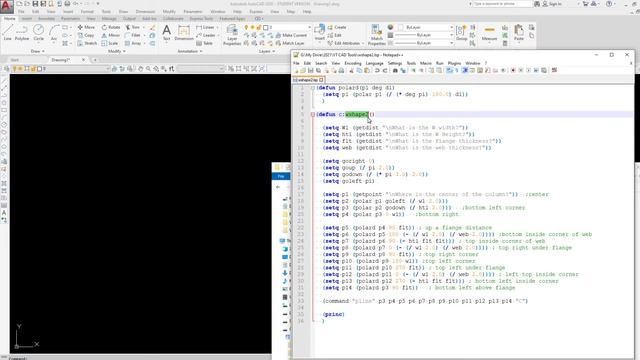Click Create block button
This screenshot has width=640, height=360.
point(337,27)
